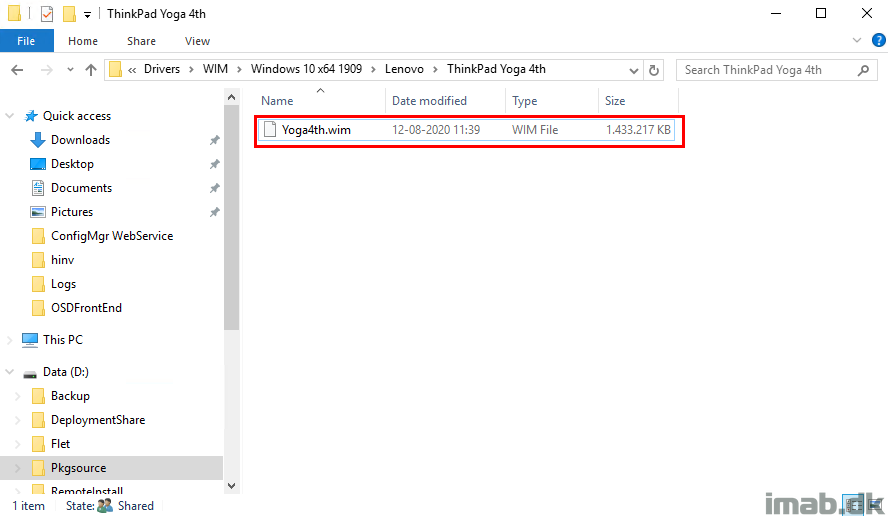Switch to the Share ribbon tab
Screen dimensions: 888x516
tap(141, 41)
